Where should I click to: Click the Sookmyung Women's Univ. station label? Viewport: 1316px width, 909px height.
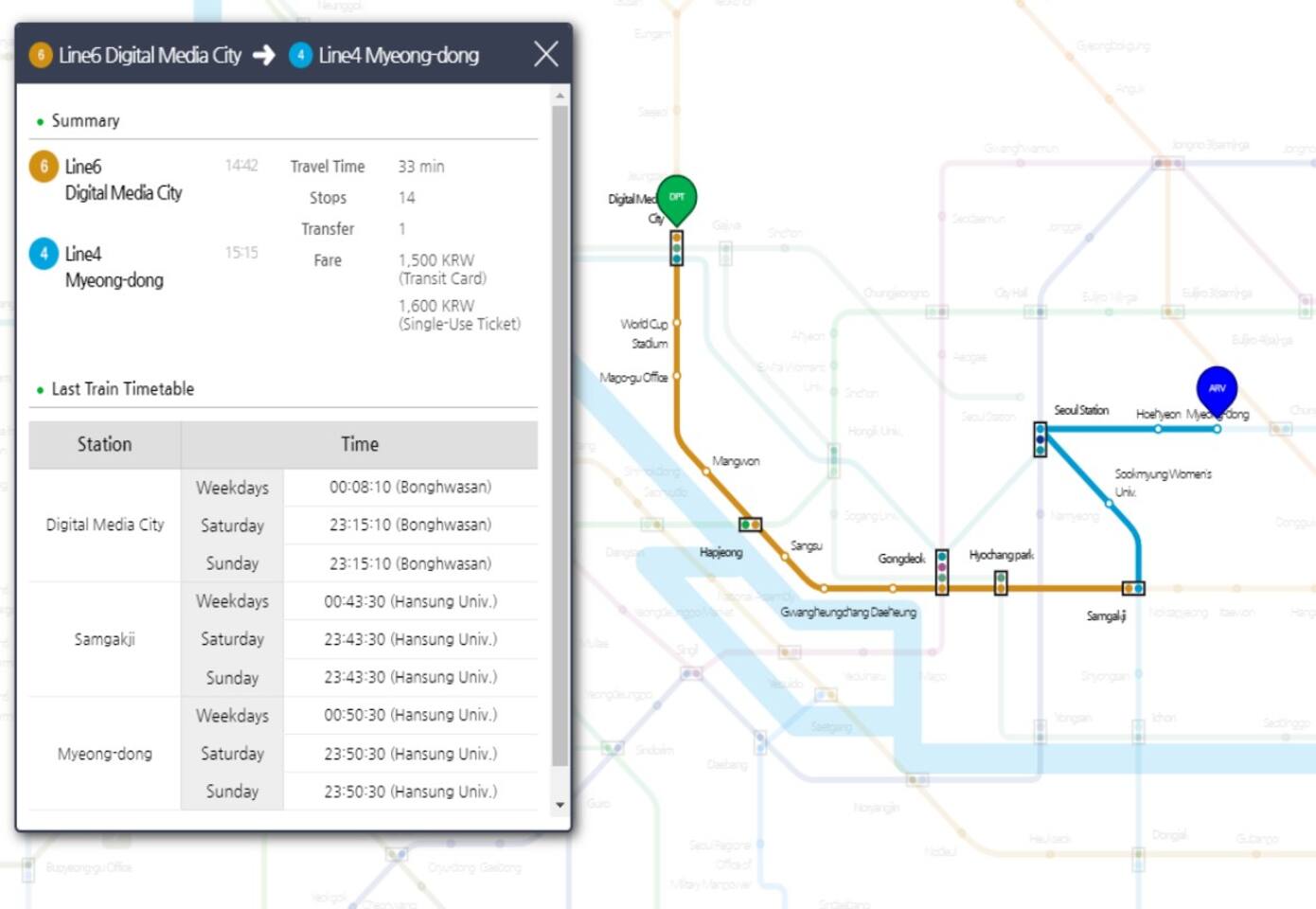[x=1162, y=482]
